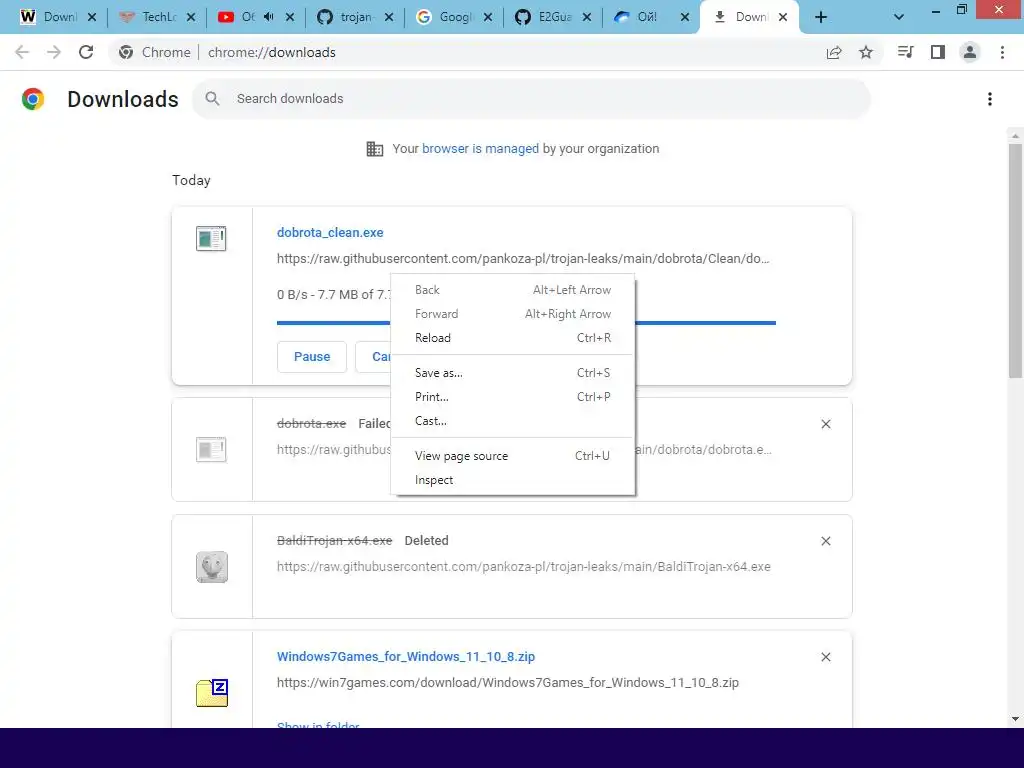Reload the page using toolbar icon
Viewport: 1024px width, 768px height.
pos(86,52)
